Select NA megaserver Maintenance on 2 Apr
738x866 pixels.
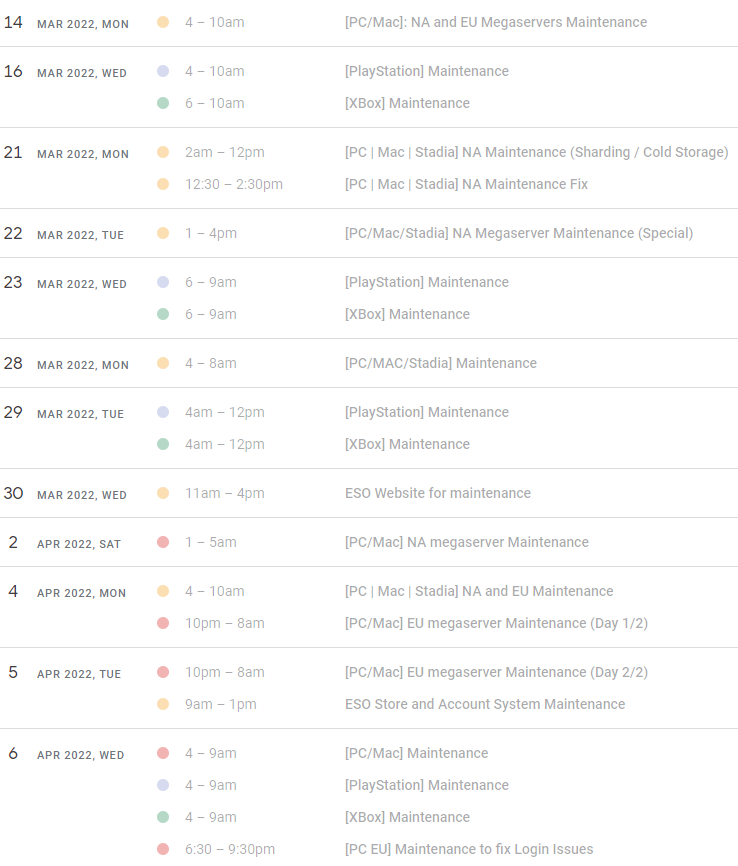coord(467,542)
